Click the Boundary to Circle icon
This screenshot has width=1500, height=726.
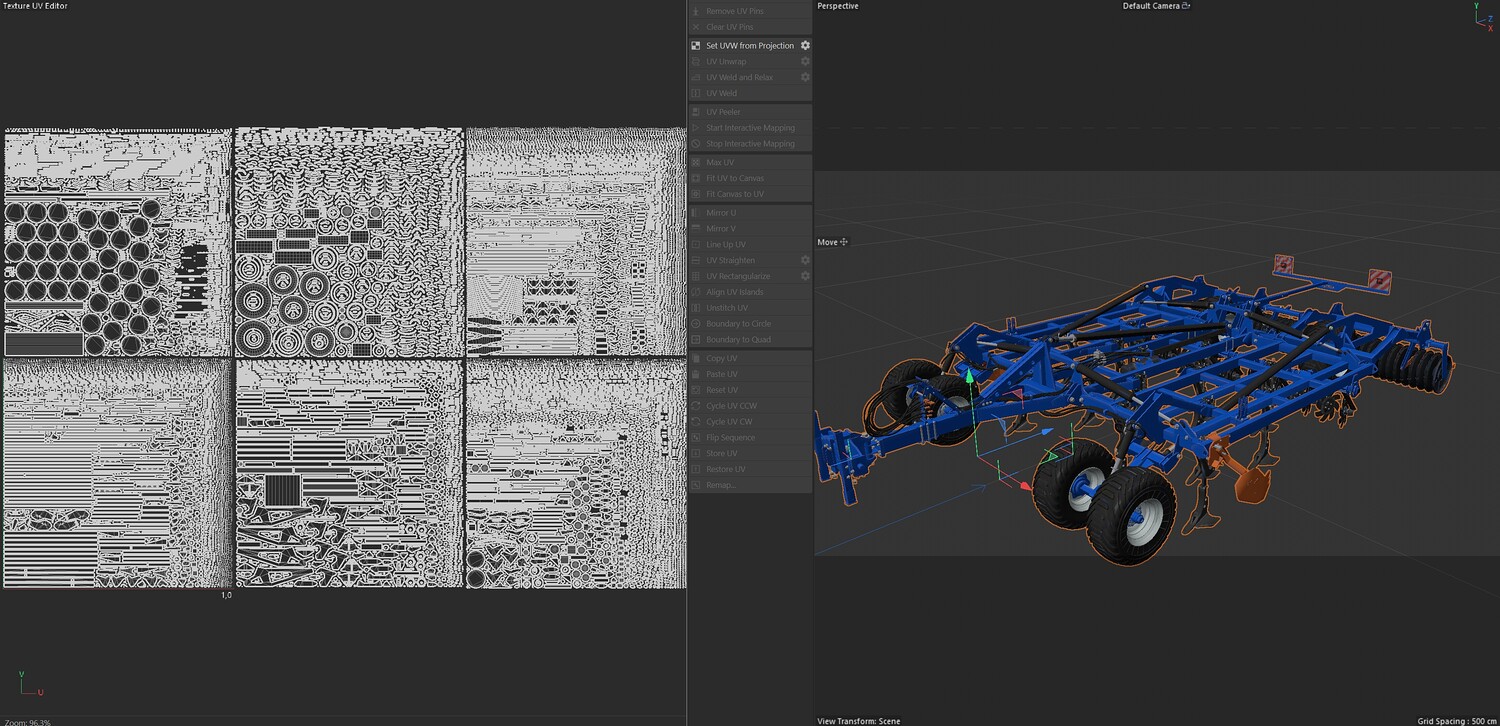pyautogui.click(x=696, y=324)
